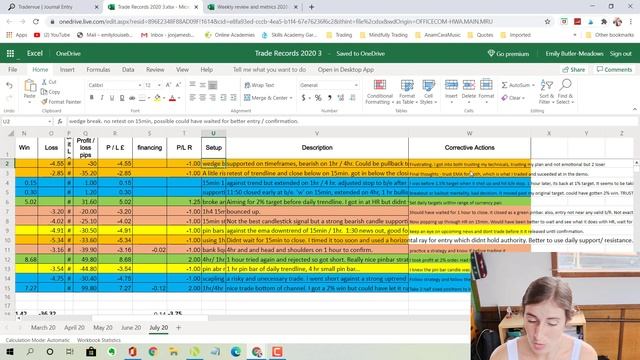The height and width of the screenshot is (360, 640).
Task: Cut the selected cell contents
Action: pos(49,82)
